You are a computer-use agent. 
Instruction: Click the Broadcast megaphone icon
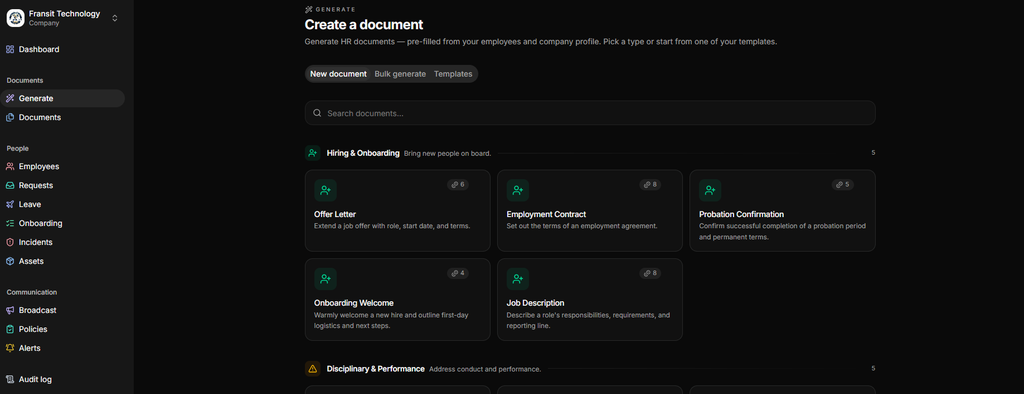[10, 310]
